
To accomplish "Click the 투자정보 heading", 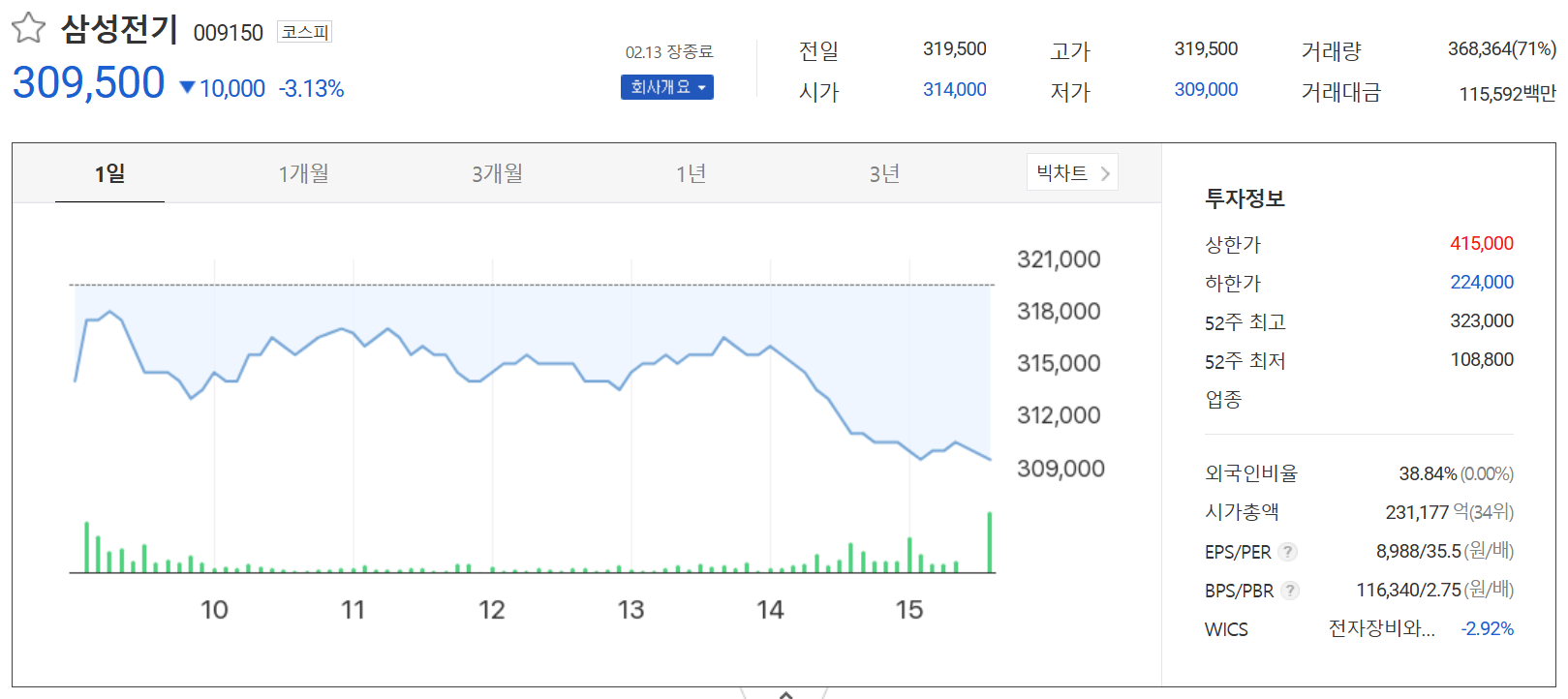I will pos(1245,198).
